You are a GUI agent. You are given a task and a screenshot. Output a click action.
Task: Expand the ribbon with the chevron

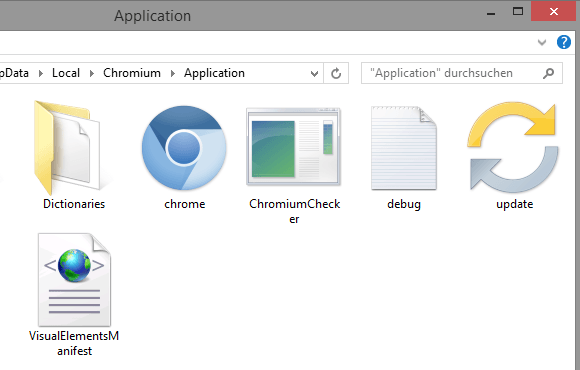tap(542, 42)
